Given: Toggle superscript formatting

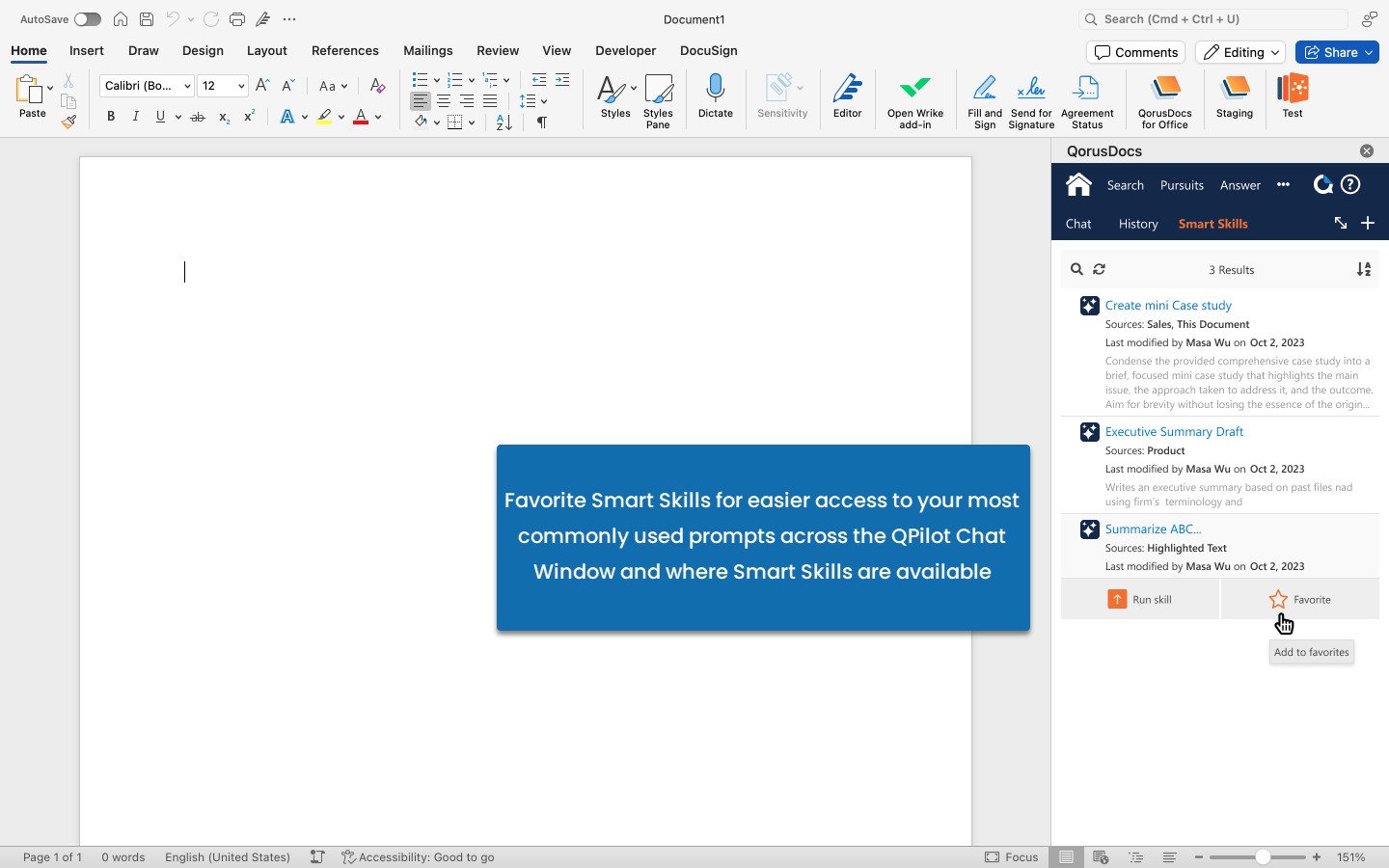Looking at the screenshot, I should (x=249, y=116).
